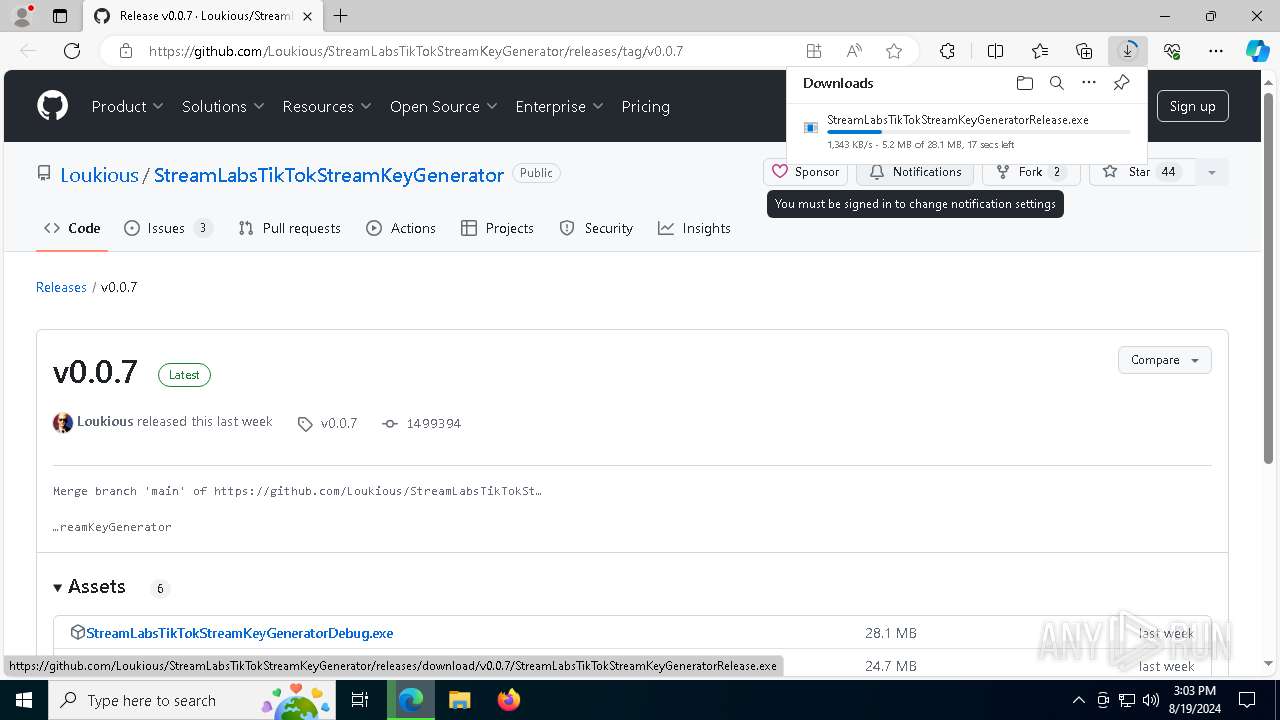View site information lock icon

[126, 51]
